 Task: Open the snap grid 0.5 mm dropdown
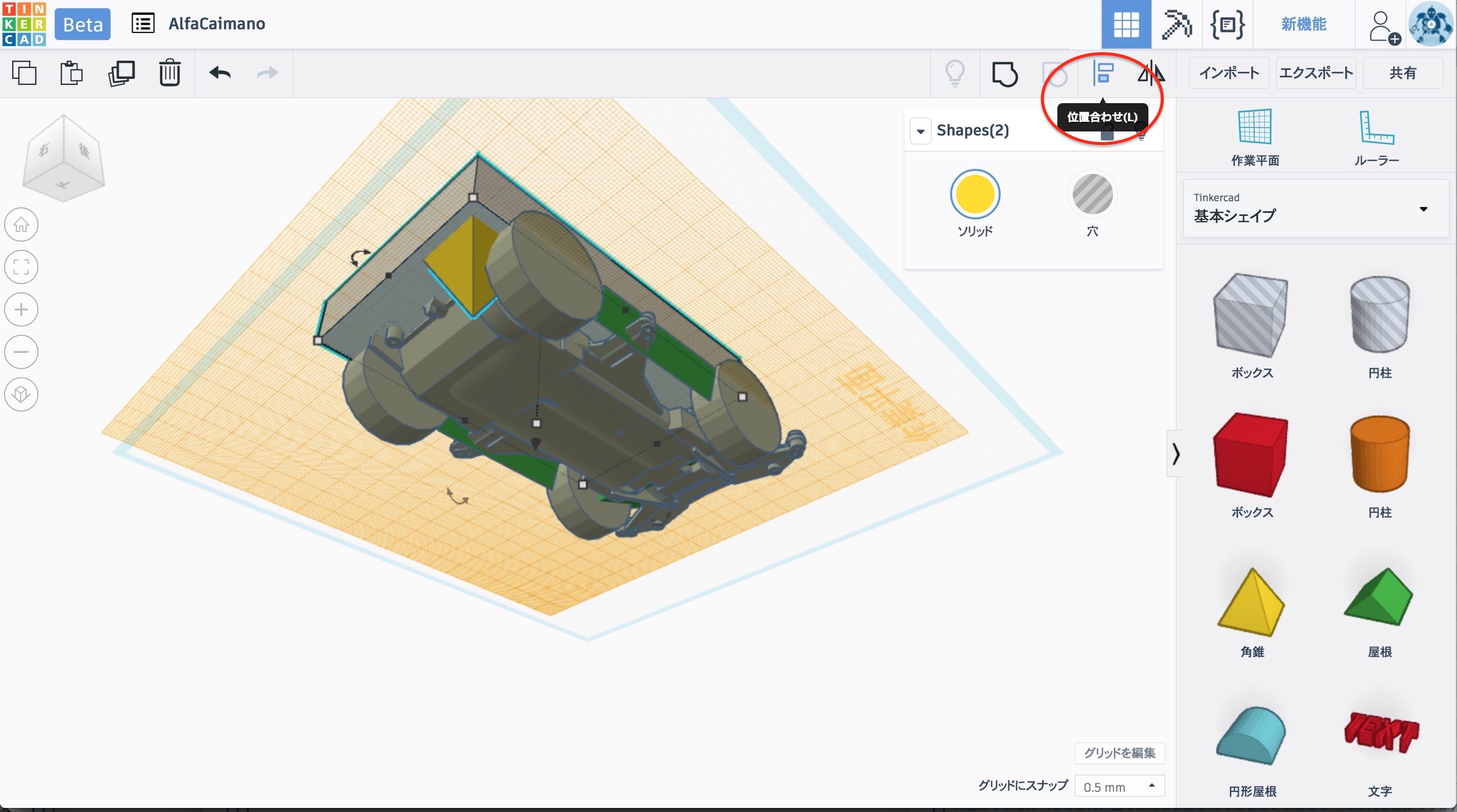coord(1119,786)
